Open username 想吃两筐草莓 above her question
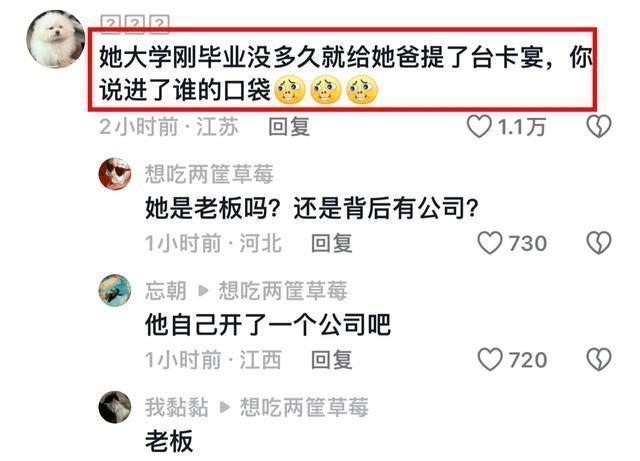The height and width of the screenshot is (461, 640). point(209,174)
